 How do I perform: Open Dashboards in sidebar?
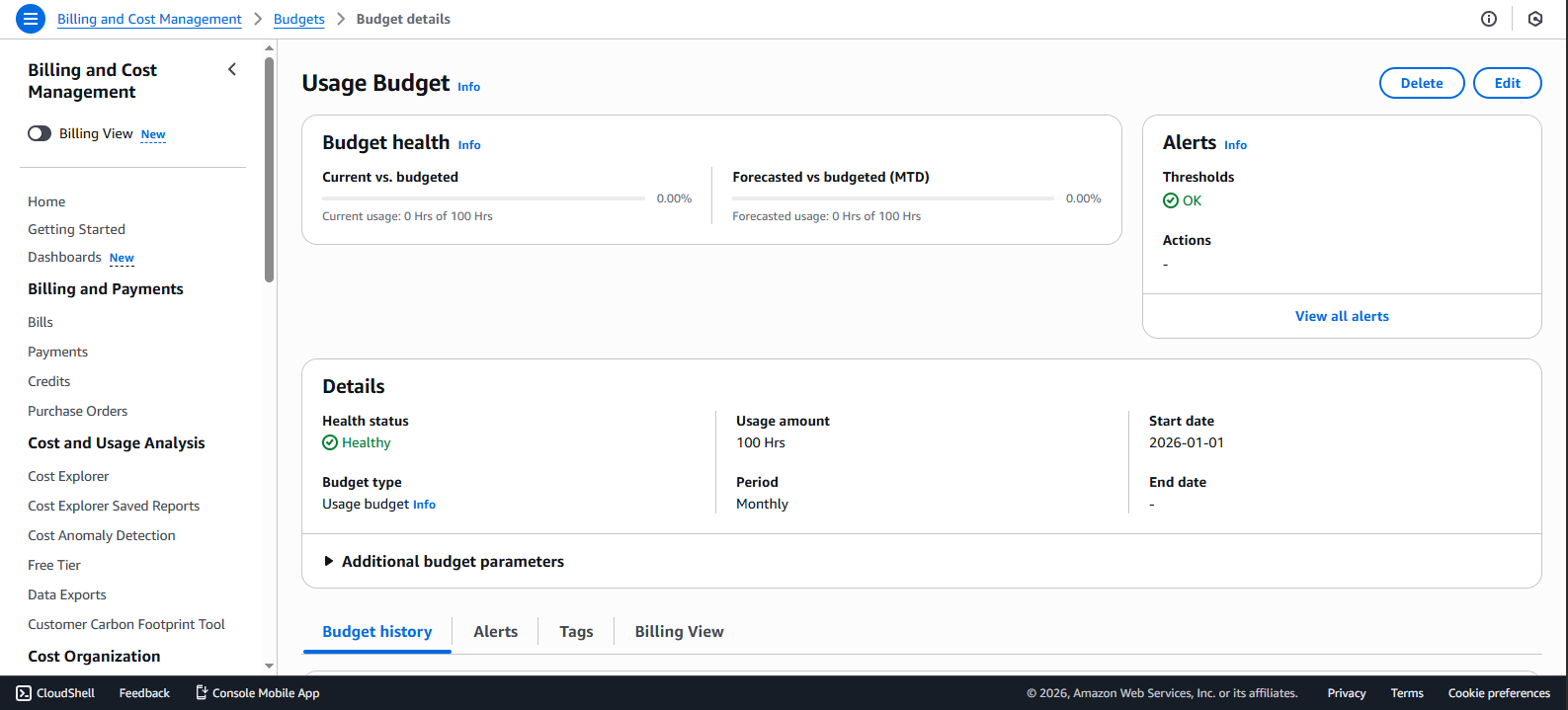[64, 257]
